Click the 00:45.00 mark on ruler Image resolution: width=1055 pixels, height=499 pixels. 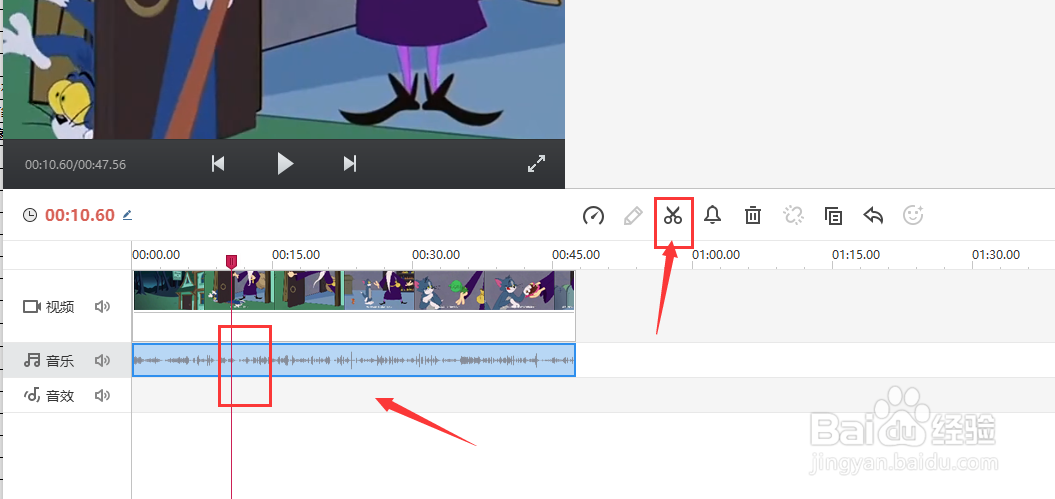tap(576, 255)
